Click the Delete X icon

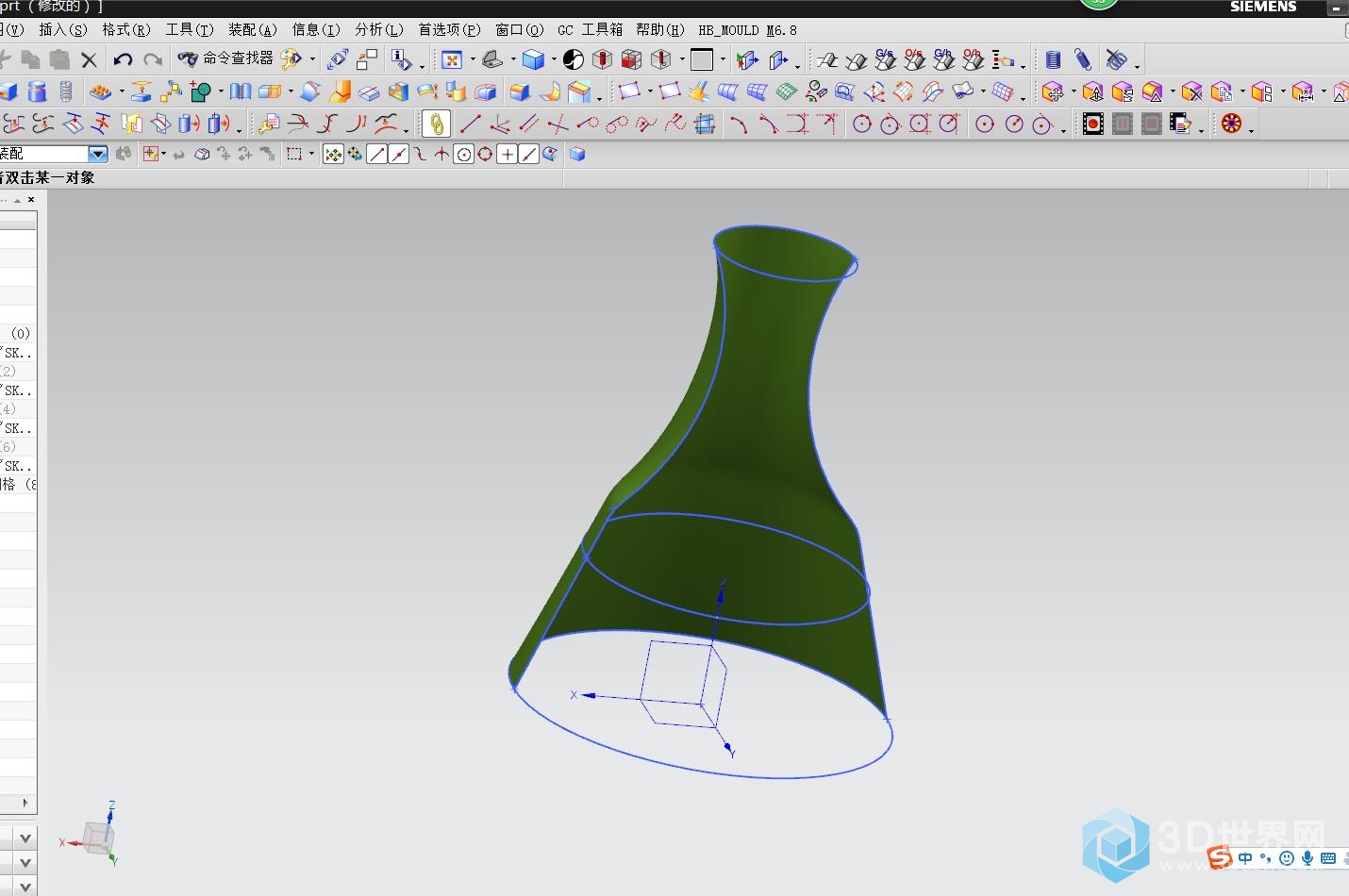pos(90,60)
